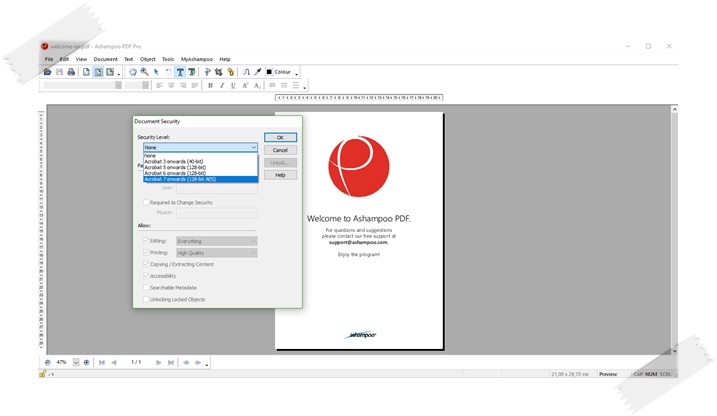Click the dialog Help button

click(x=280, y=175)
